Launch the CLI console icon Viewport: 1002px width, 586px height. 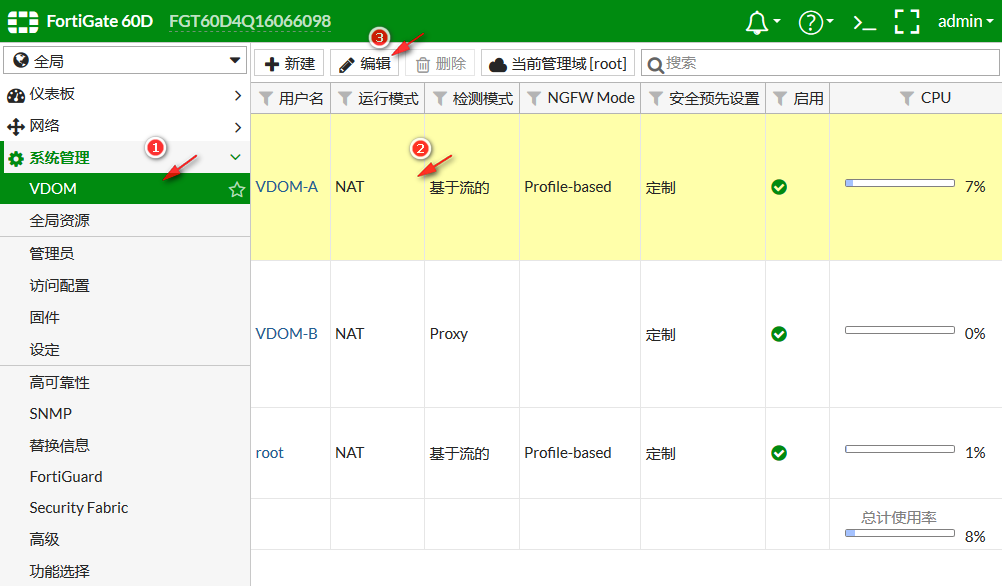coord(865,23)
